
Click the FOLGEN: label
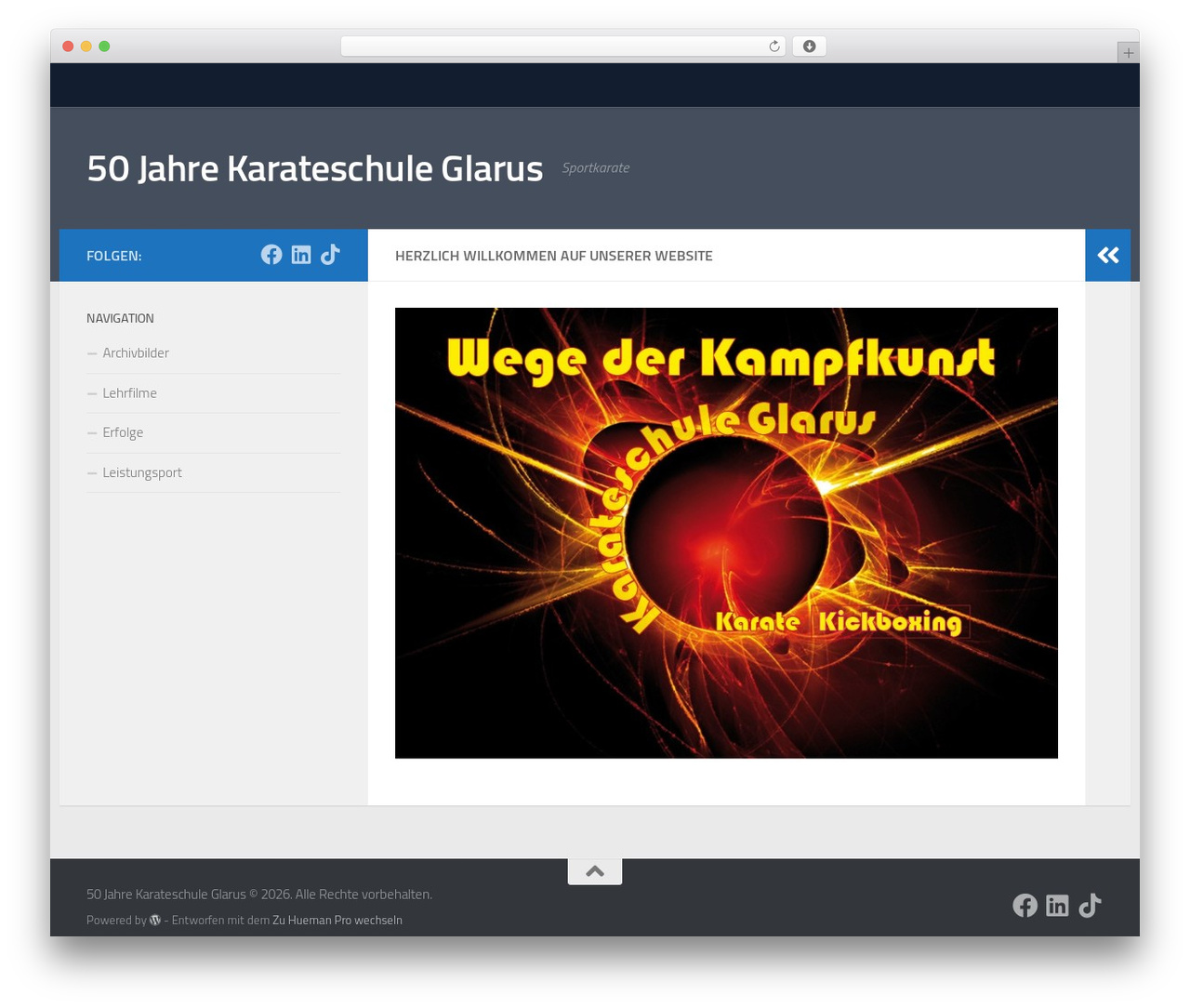tap(114, 256)
